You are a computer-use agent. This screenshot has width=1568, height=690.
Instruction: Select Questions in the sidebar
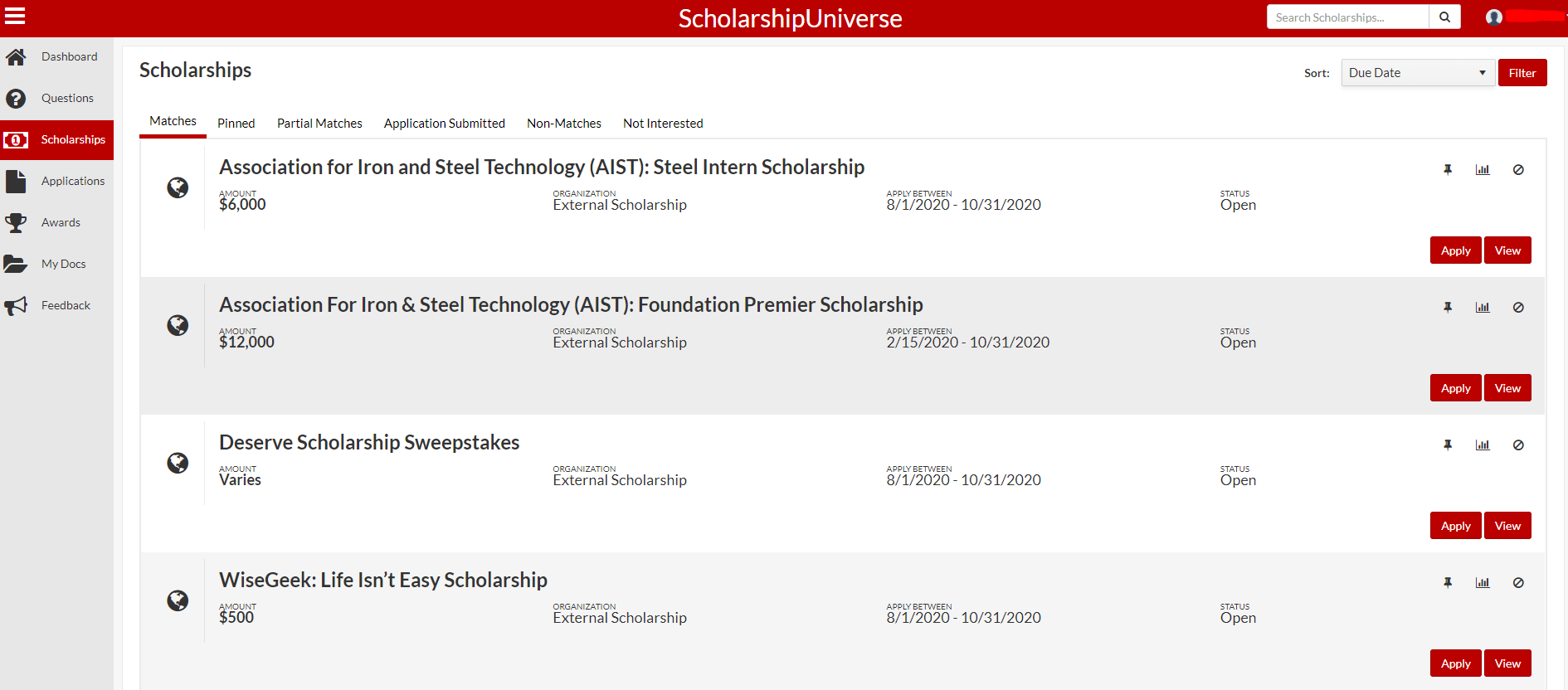click(67, 98)
